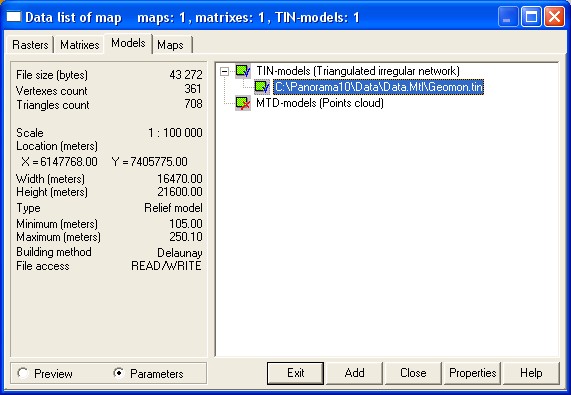Click the Triangles count value 708

193,104
